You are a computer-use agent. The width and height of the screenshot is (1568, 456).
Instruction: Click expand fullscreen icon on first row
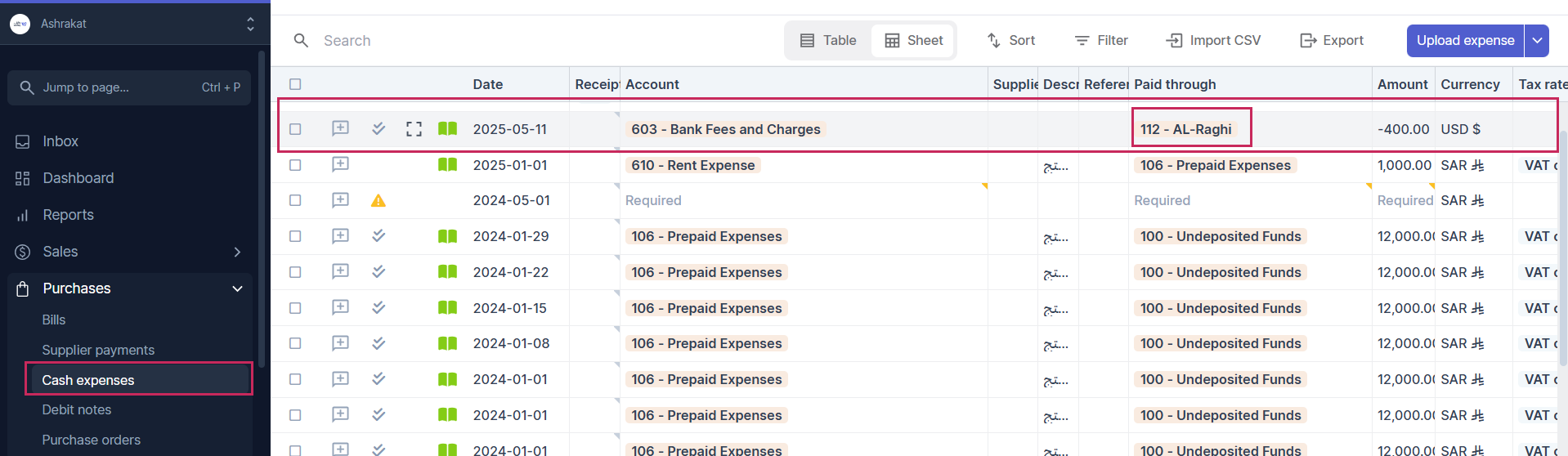[x=414, y=129]
